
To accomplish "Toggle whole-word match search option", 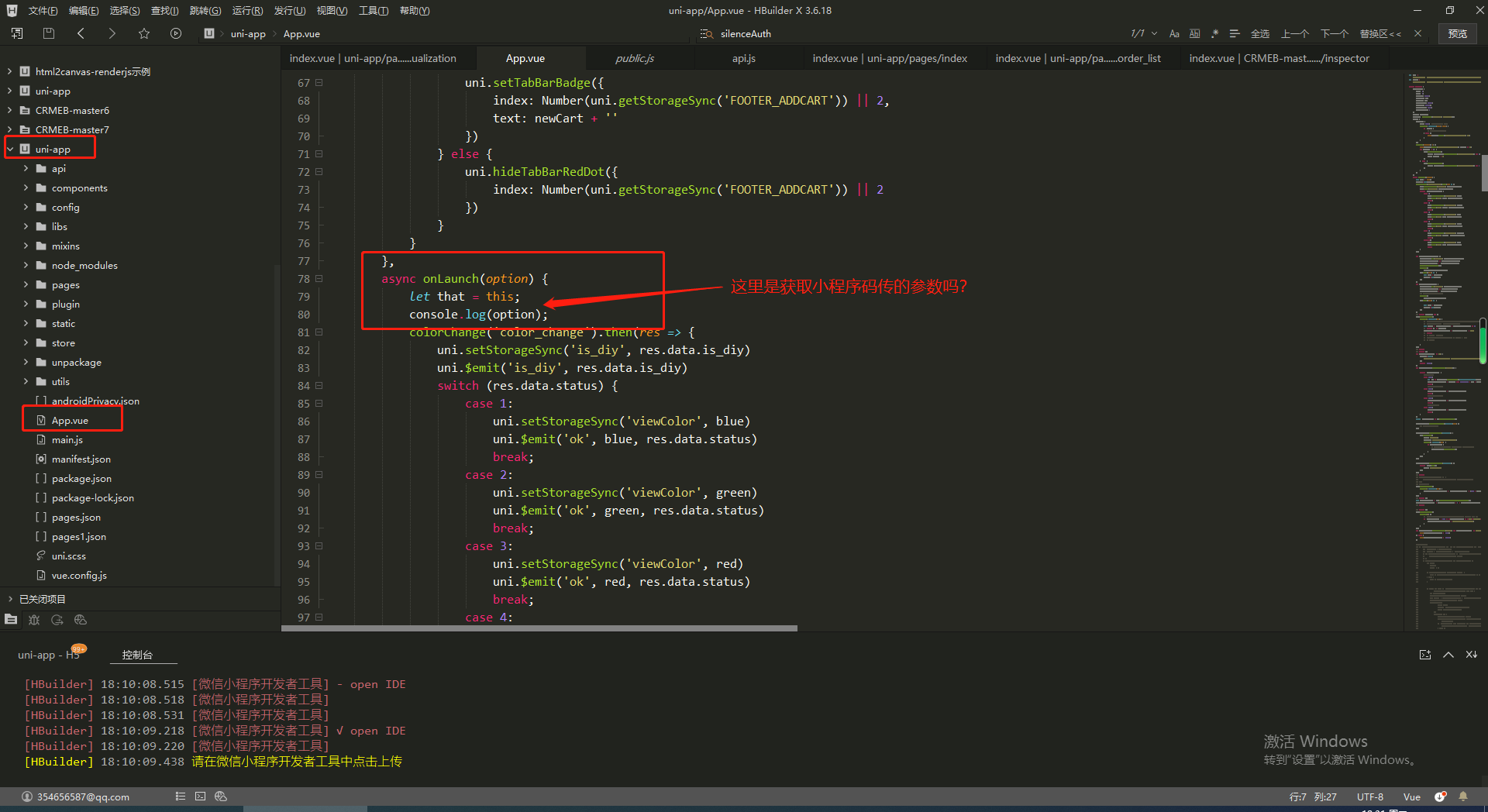I will (x=1194, y=33).
